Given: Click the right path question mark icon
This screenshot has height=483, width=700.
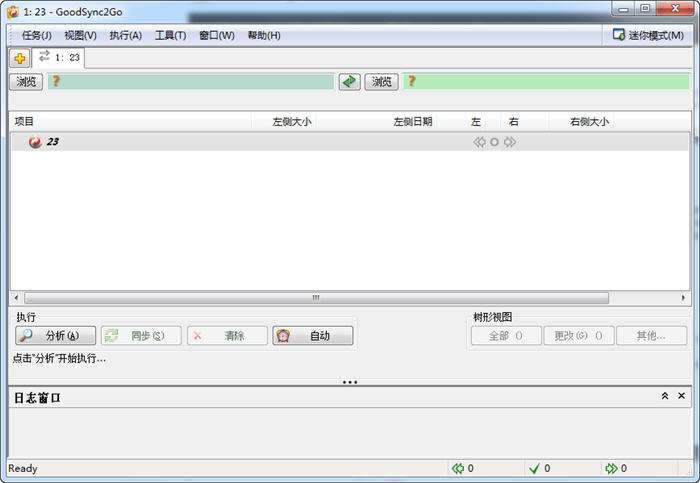Looking at the screenshot, I should (x=411, y=81).
